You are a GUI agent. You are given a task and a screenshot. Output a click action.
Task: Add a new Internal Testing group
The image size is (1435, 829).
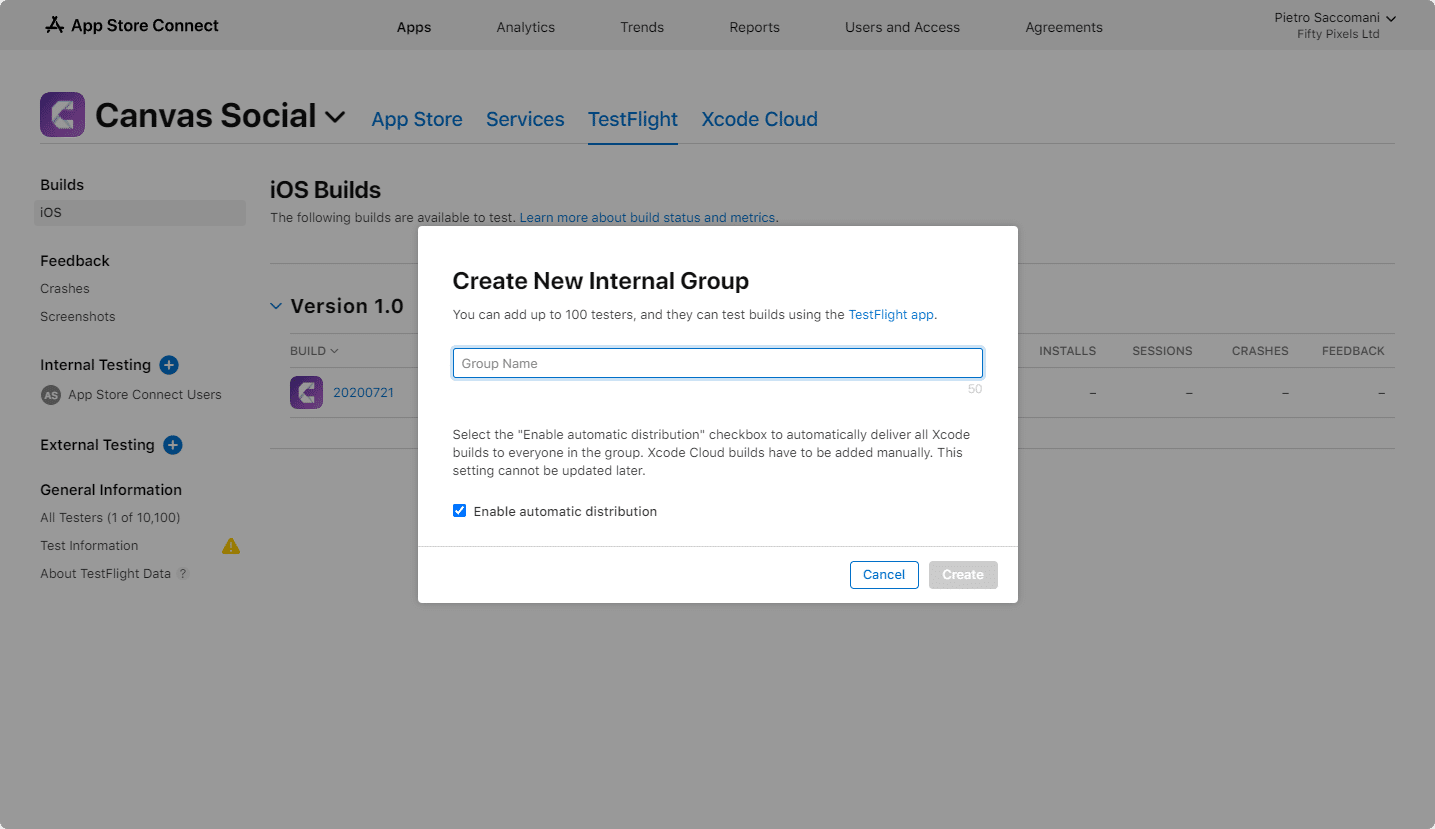click(x=169, y=365)
